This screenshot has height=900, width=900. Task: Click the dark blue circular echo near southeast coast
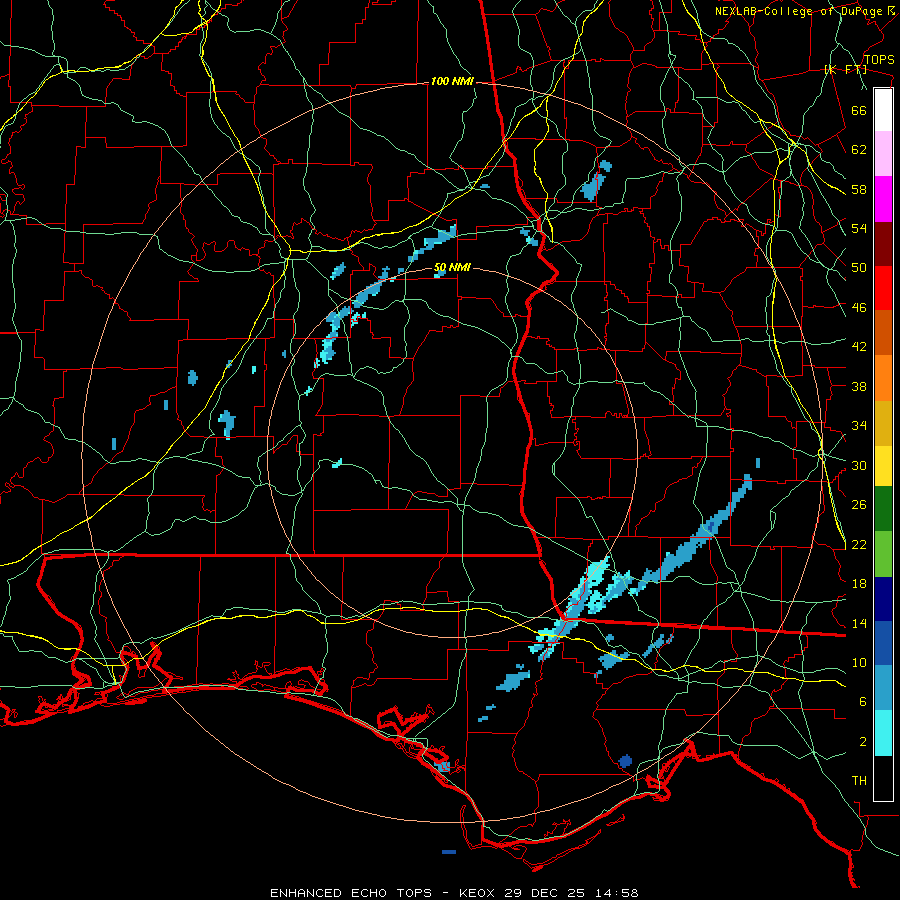coord(625,761)
